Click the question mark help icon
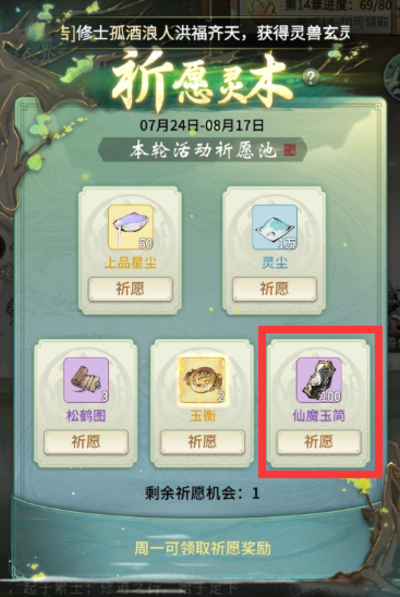The image size is (400, 597). pyautogui.click(x=311, y=78)
